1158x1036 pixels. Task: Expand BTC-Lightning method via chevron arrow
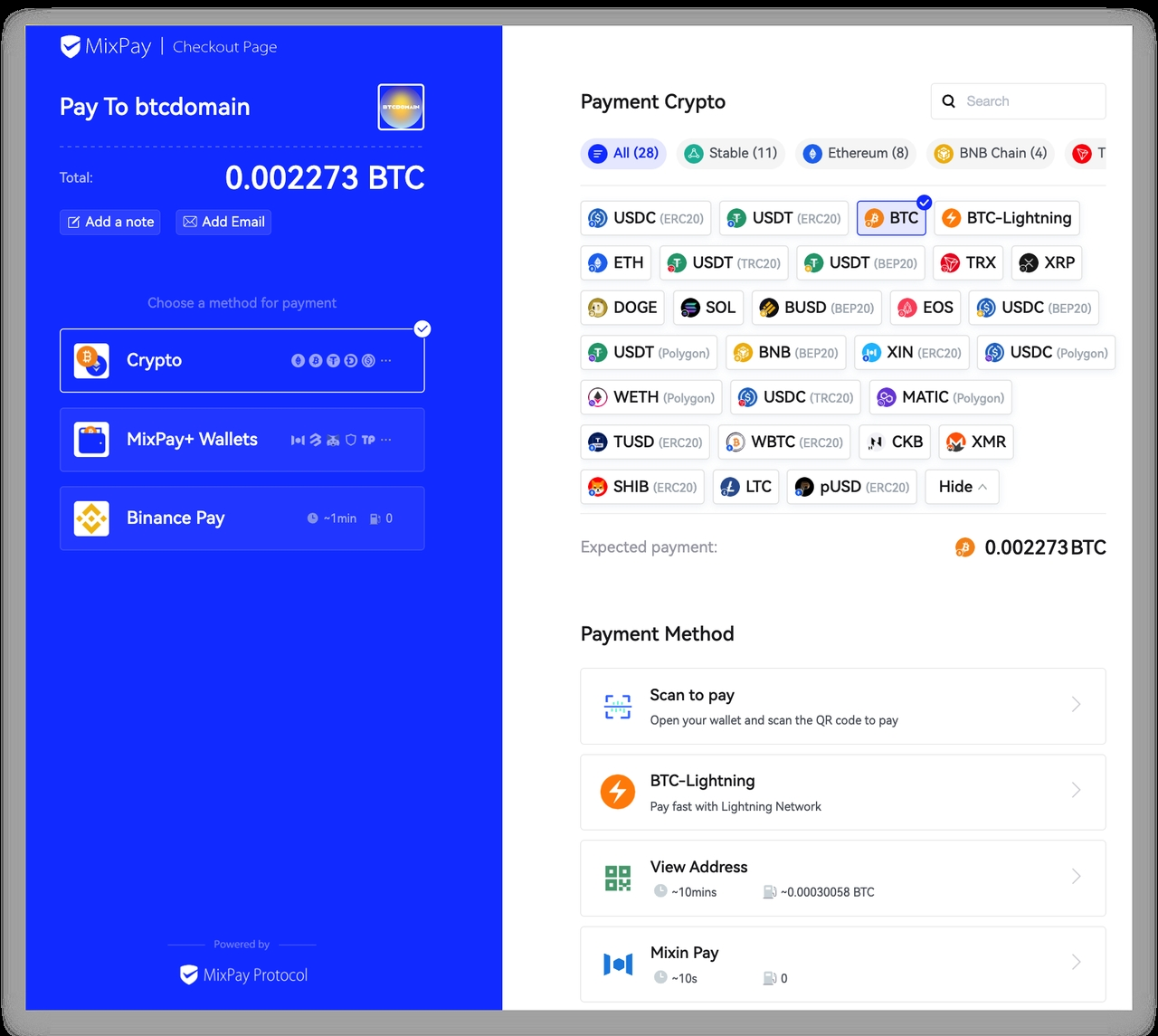click(x=1076, y=791)
